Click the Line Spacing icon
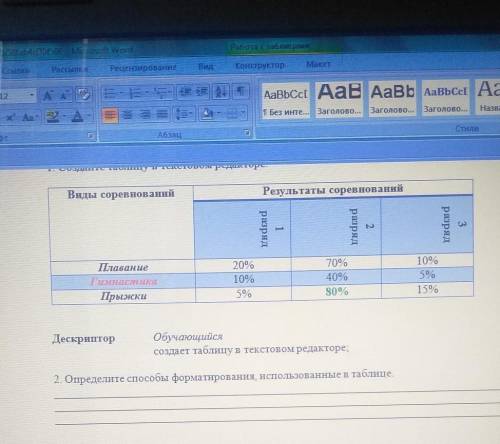This screenshot has height=444, width=500. pyautogui.click(x=182, y=114)
